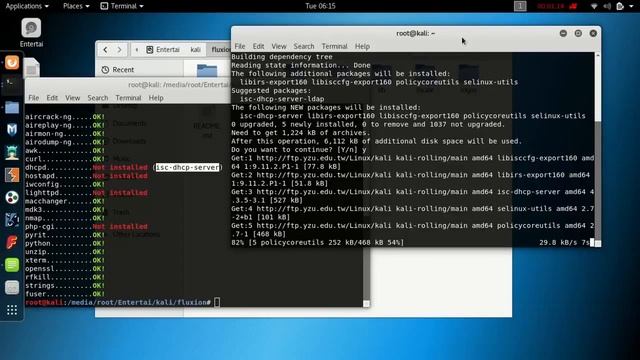
Task: Click 'Do you want to continue? [Y/n] y' line
Action: 299,150
